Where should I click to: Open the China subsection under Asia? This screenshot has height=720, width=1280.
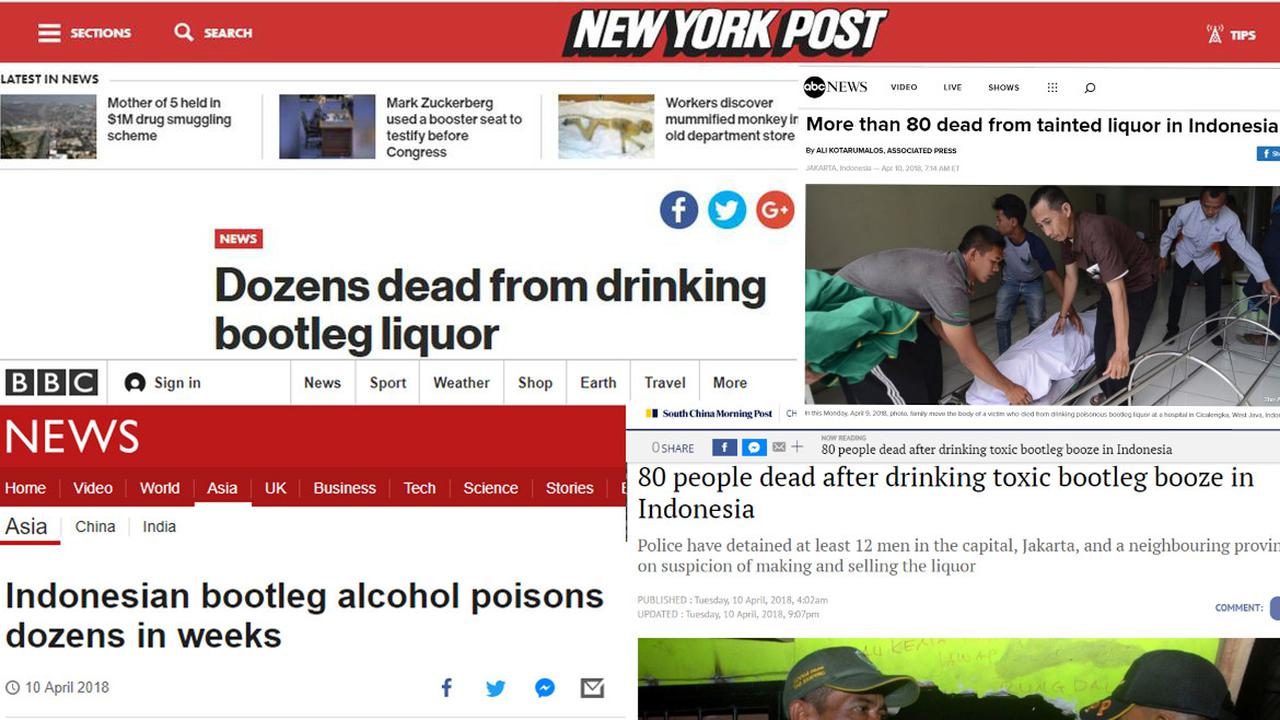pyautogui.click(x=95, y=527)
